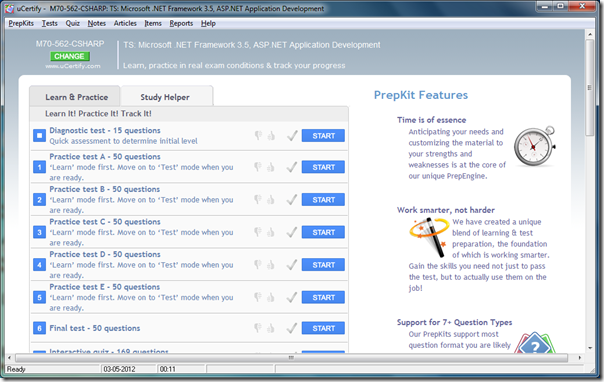Click the uCertify app icon in title bar
The image size is (604, 382).
click(9, 8)
